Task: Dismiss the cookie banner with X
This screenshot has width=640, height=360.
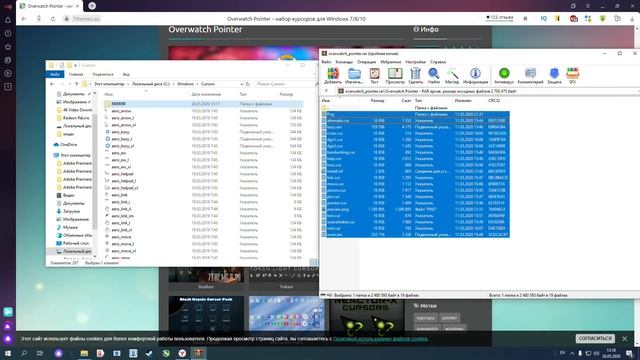Action: [624, 338]
